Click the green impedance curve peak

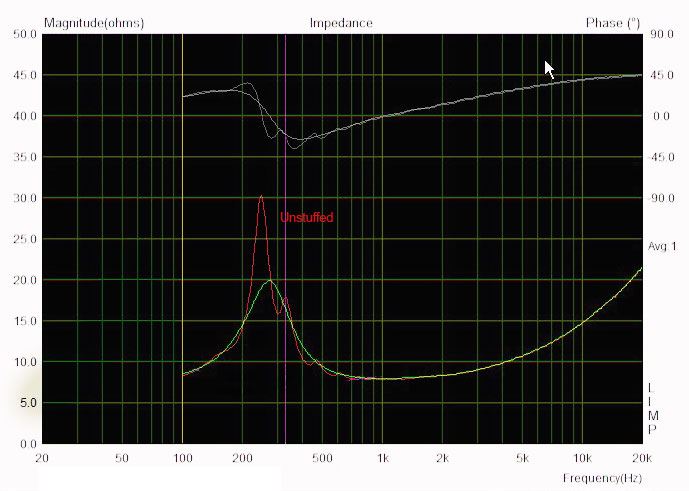(269, 280)
